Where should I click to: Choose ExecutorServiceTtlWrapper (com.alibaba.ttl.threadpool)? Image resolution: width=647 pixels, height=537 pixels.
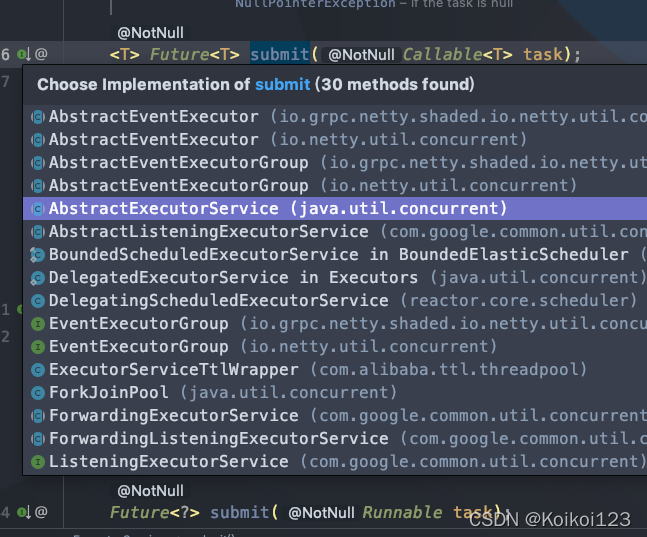[335, 369]
